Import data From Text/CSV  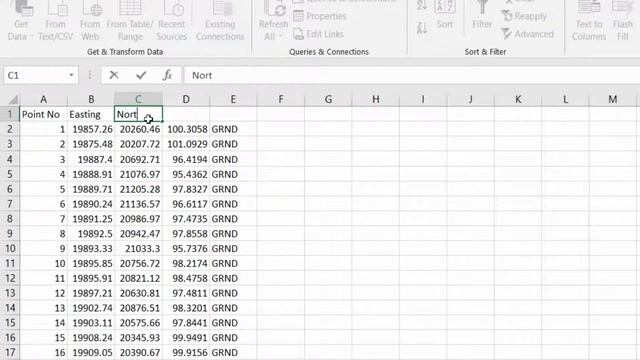click(x=56, y=21)
